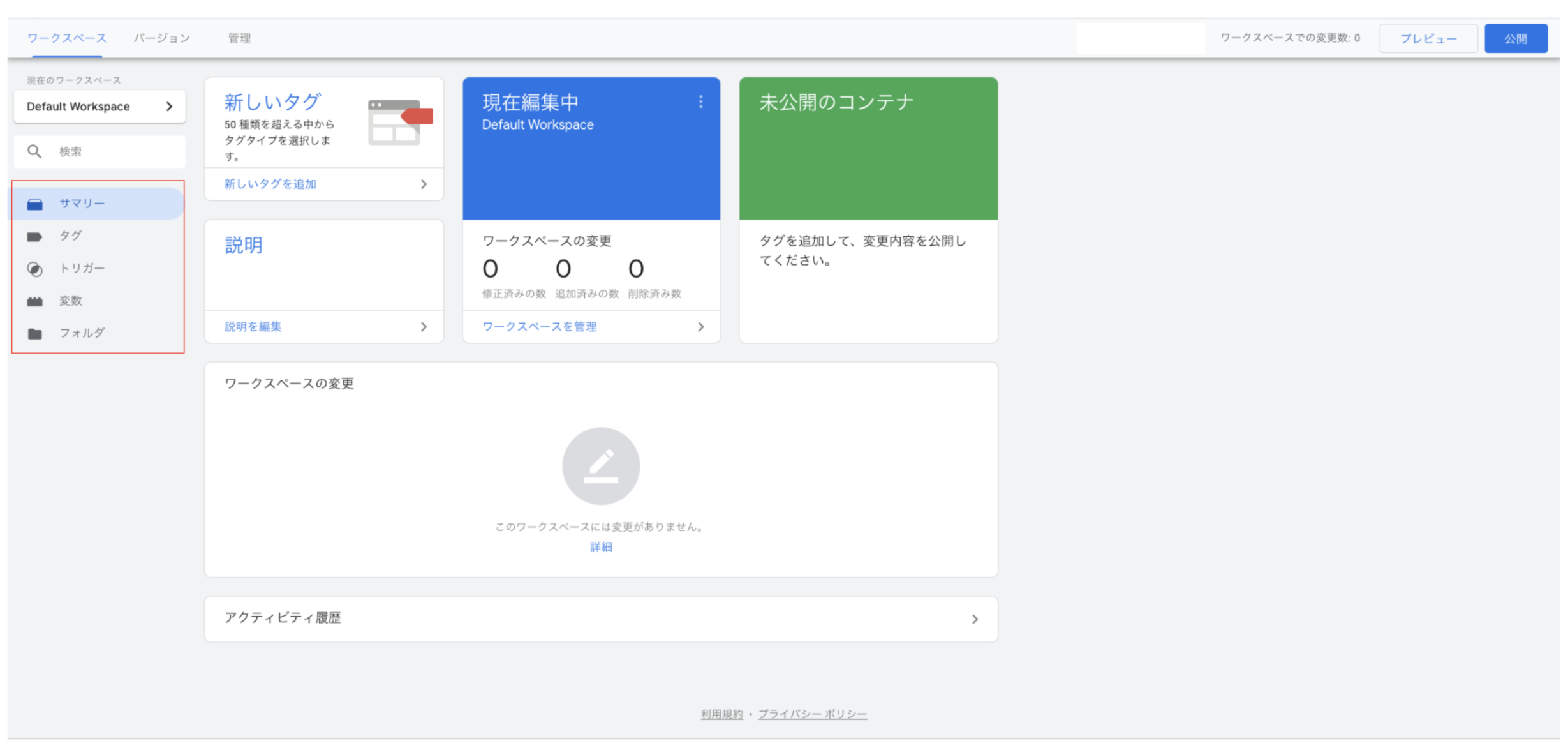Open the 説明を編集 link
The height and width of the screenshot is (750, 1568).
click(x=253, y=327)
